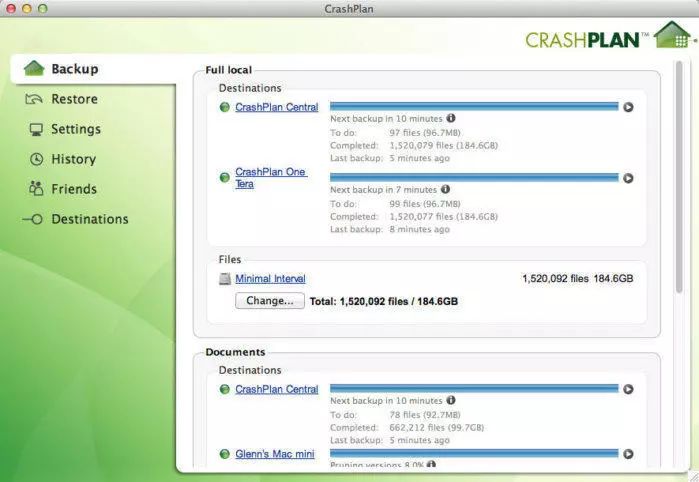The image size is (699, 482).
Task: Click 'Total: 1,520,092 files / 184.6GB' text
Action: [384, 301]
